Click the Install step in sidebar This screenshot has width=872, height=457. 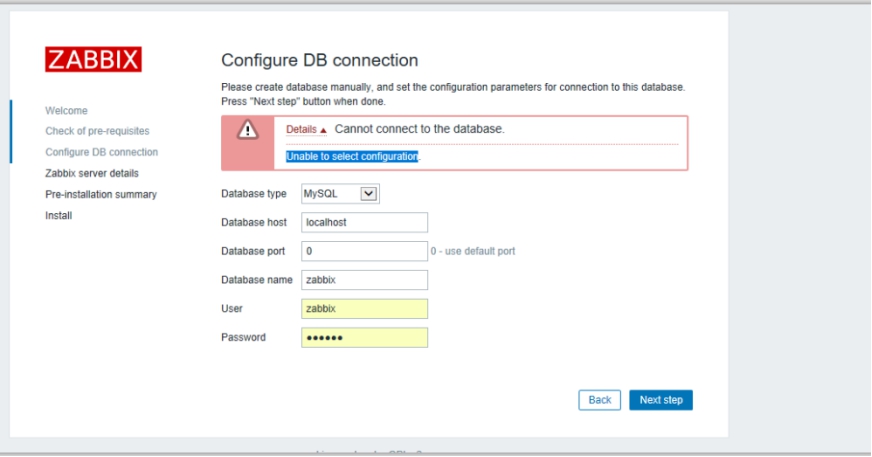(58, 215)
